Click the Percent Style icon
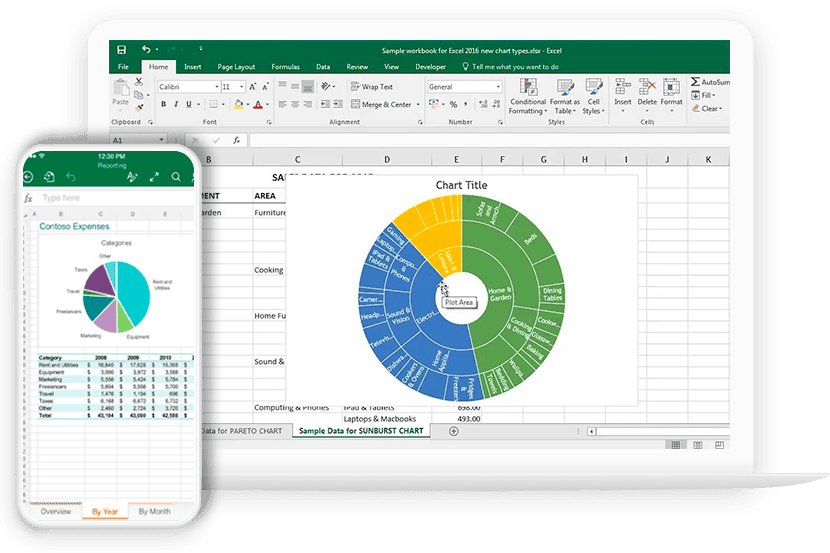 (x=454, y=104)
